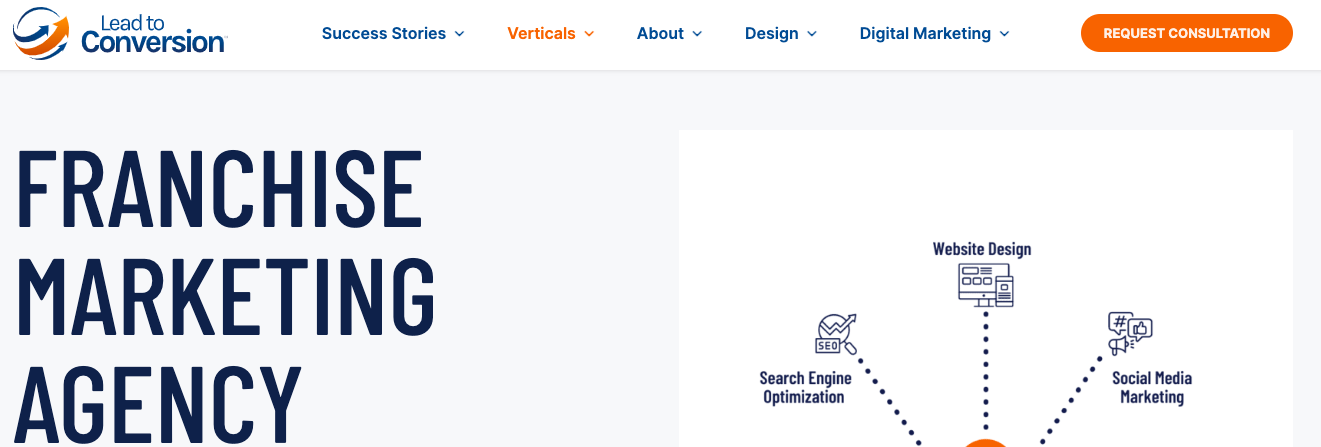Select the About menu item

pyautogui.click(x=660, y=34)
